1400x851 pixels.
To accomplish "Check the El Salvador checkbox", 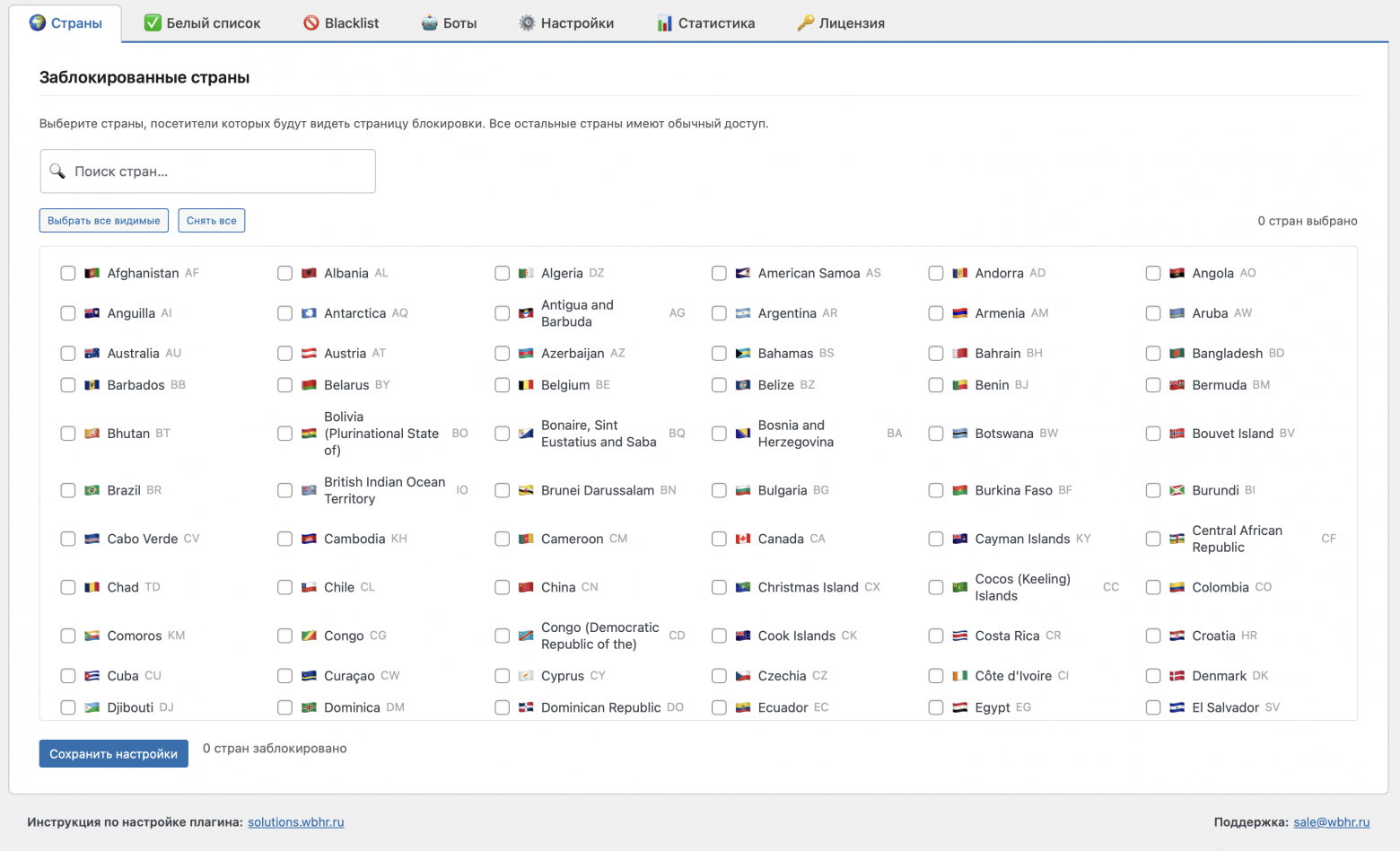I will point(1153,707).
